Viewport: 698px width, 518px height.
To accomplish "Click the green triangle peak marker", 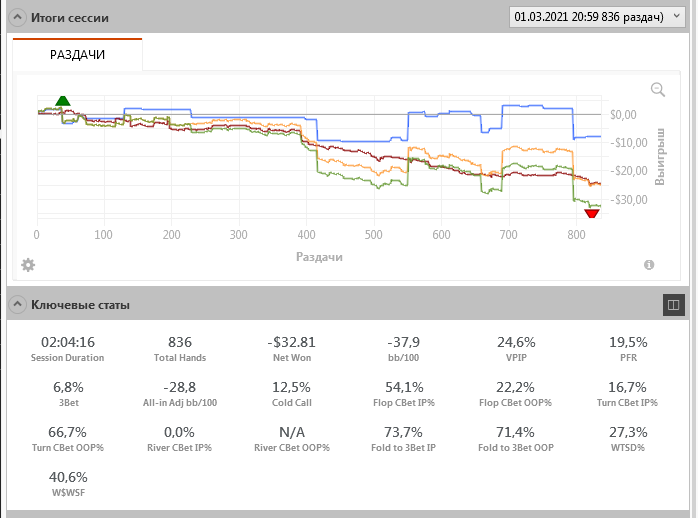I will point(63,100).
